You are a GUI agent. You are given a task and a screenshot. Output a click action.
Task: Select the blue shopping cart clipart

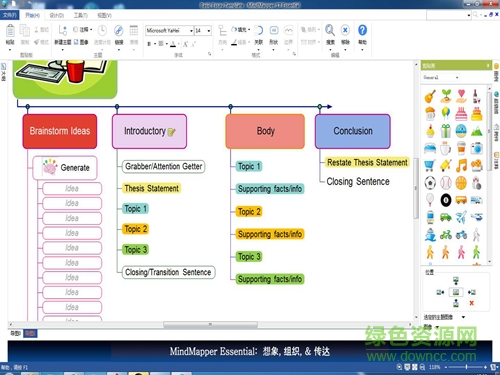point(430,165)
